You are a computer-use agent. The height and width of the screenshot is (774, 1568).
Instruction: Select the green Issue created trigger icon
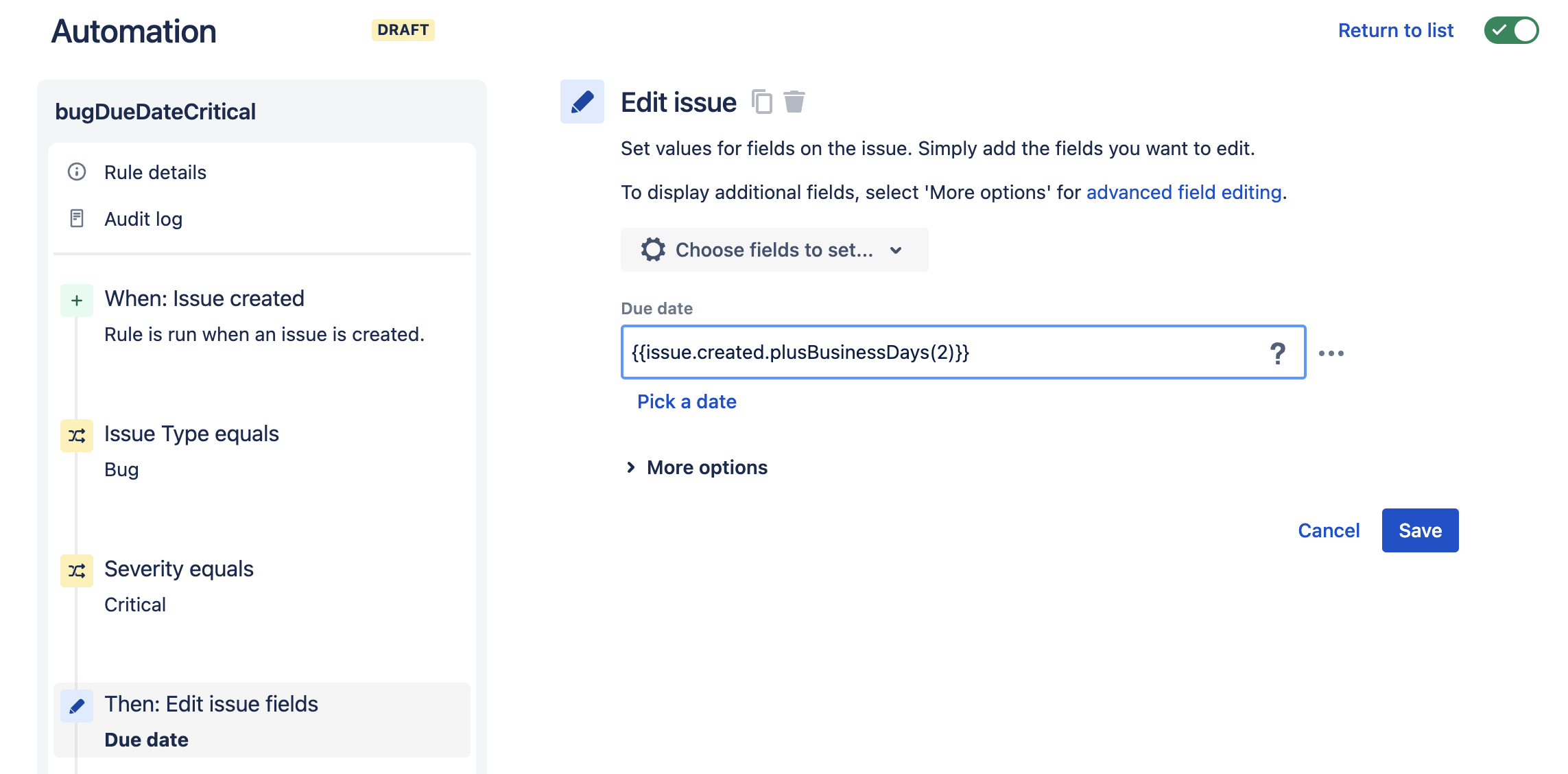[x=77, y=301]
